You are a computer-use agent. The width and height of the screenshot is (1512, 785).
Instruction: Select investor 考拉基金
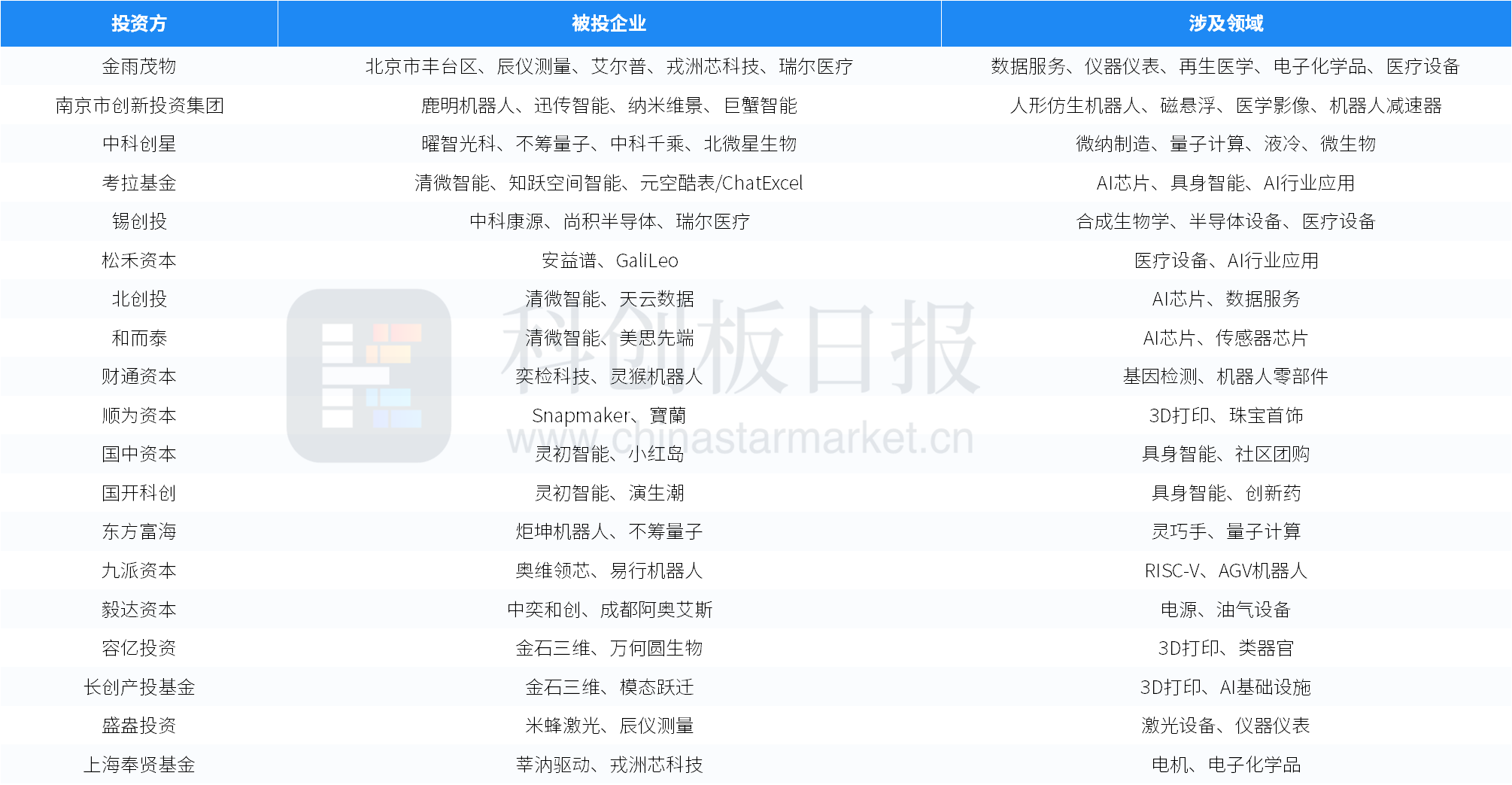139,183
